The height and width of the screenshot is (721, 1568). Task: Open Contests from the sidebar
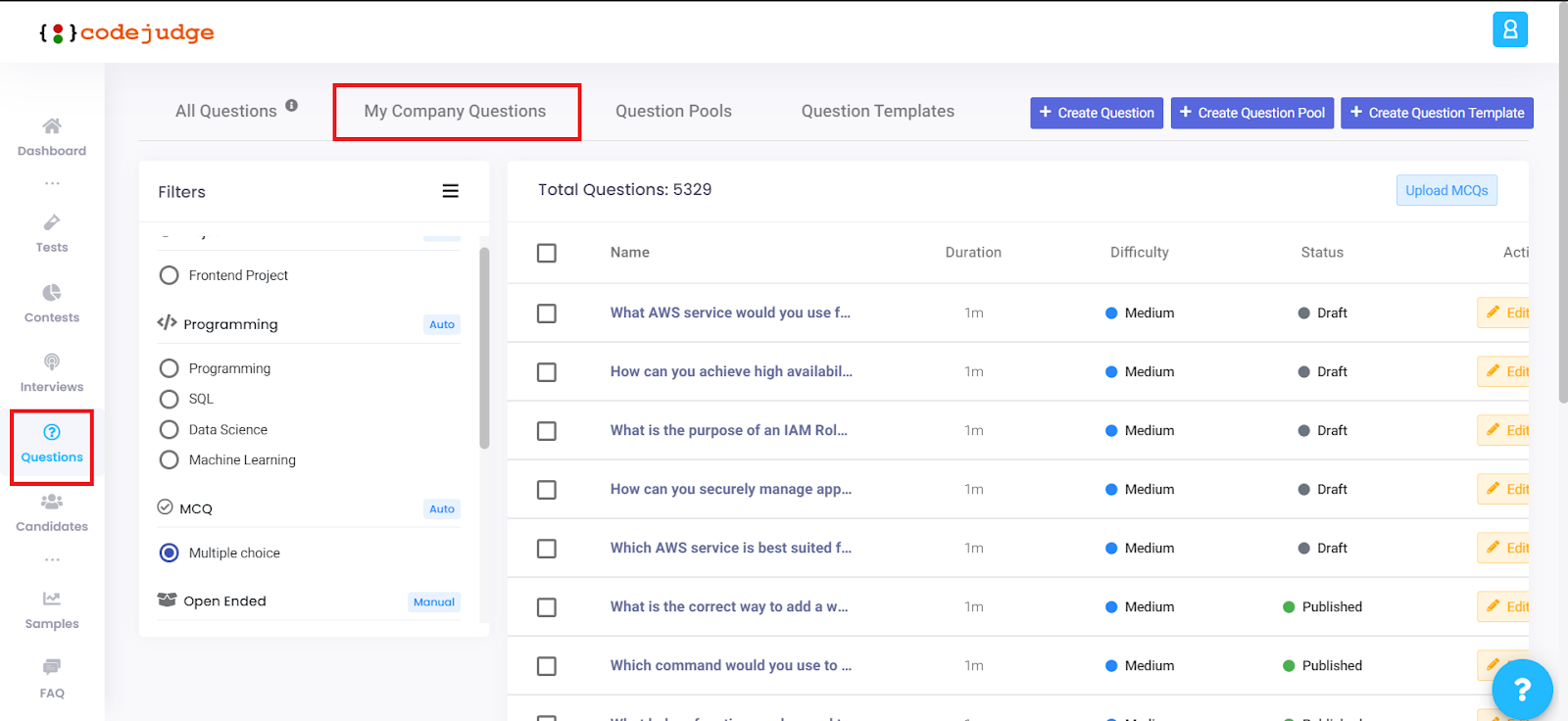[52, 304]
